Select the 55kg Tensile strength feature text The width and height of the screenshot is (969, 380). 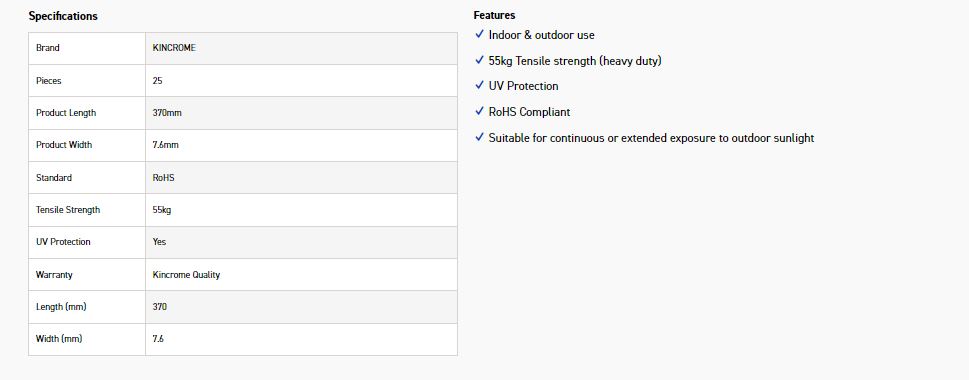point(575,61)
